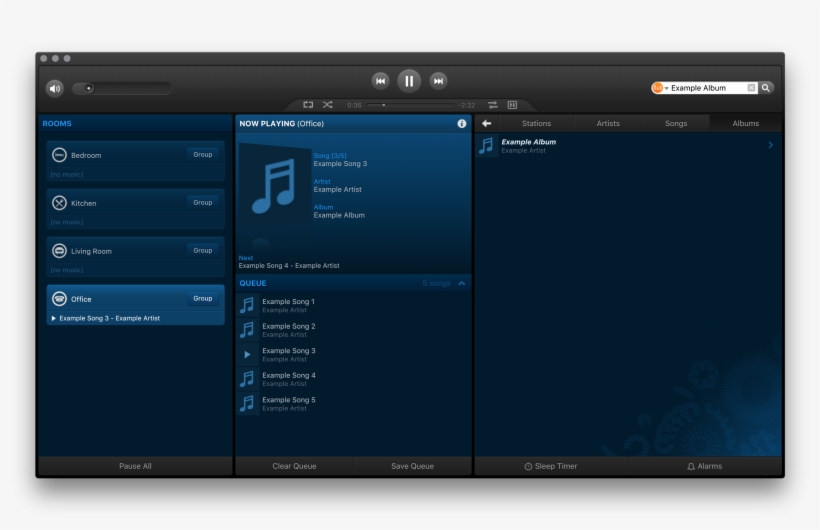
Task: Save Queue
Action: pyautogui.click(x=413, y=466)
